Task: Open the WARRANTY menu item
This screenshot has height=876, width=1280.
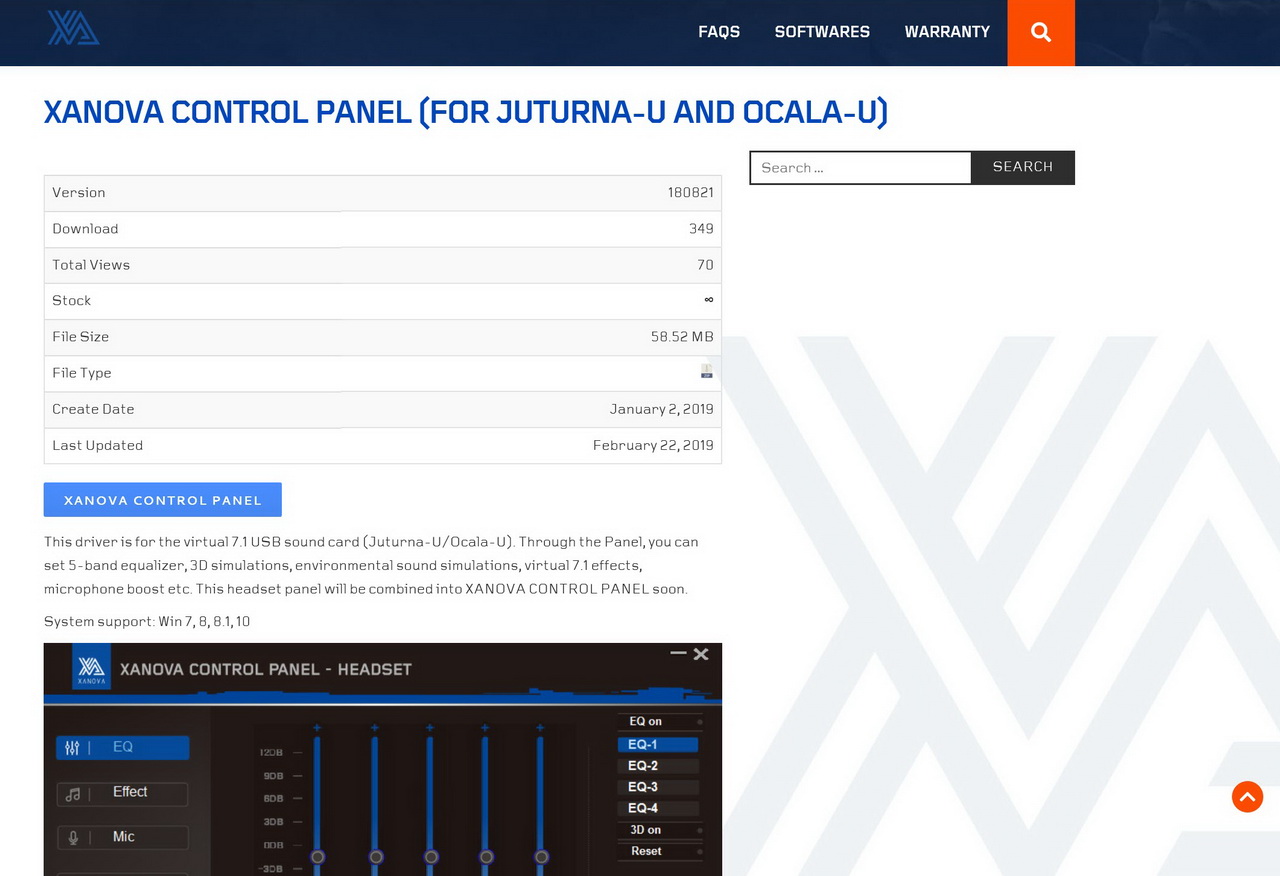Action: [947, 32]
